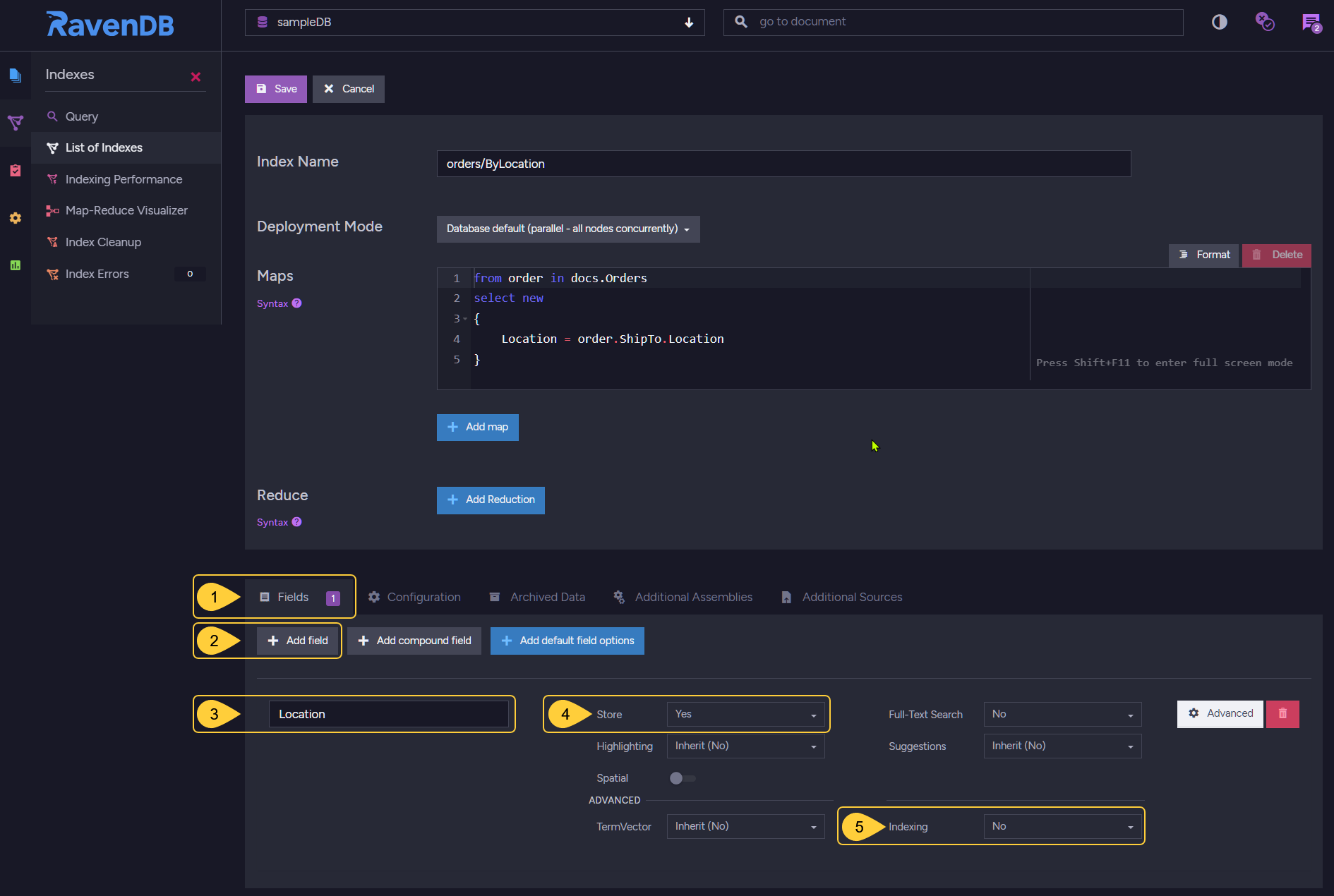Screen dimensions: 1334x896
Task: Switch to the Additional Assemblies tab
Action: click(683, 598)
